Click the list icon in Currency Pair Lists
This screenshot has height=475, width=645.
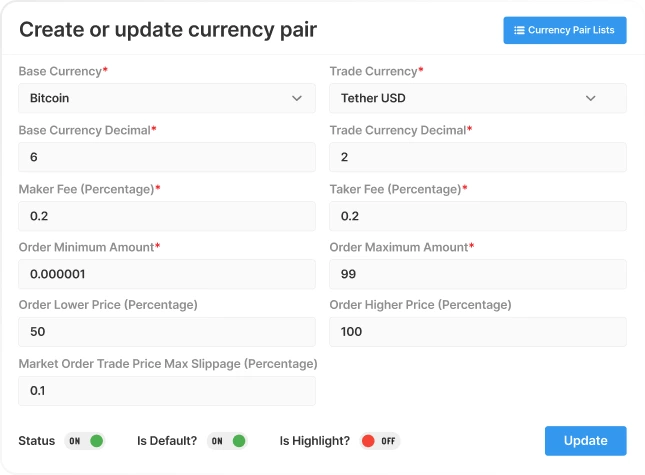(x=519, y=30)
